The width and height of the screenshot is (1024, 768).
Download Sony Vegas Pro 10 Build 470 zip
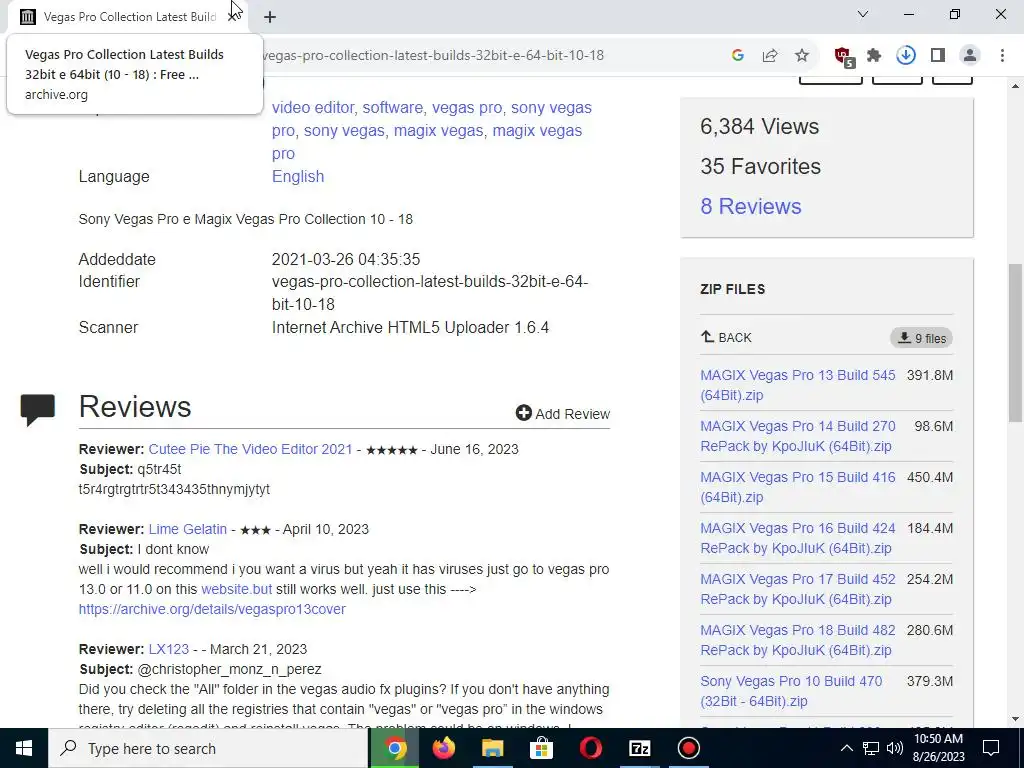tap(791, 691)
